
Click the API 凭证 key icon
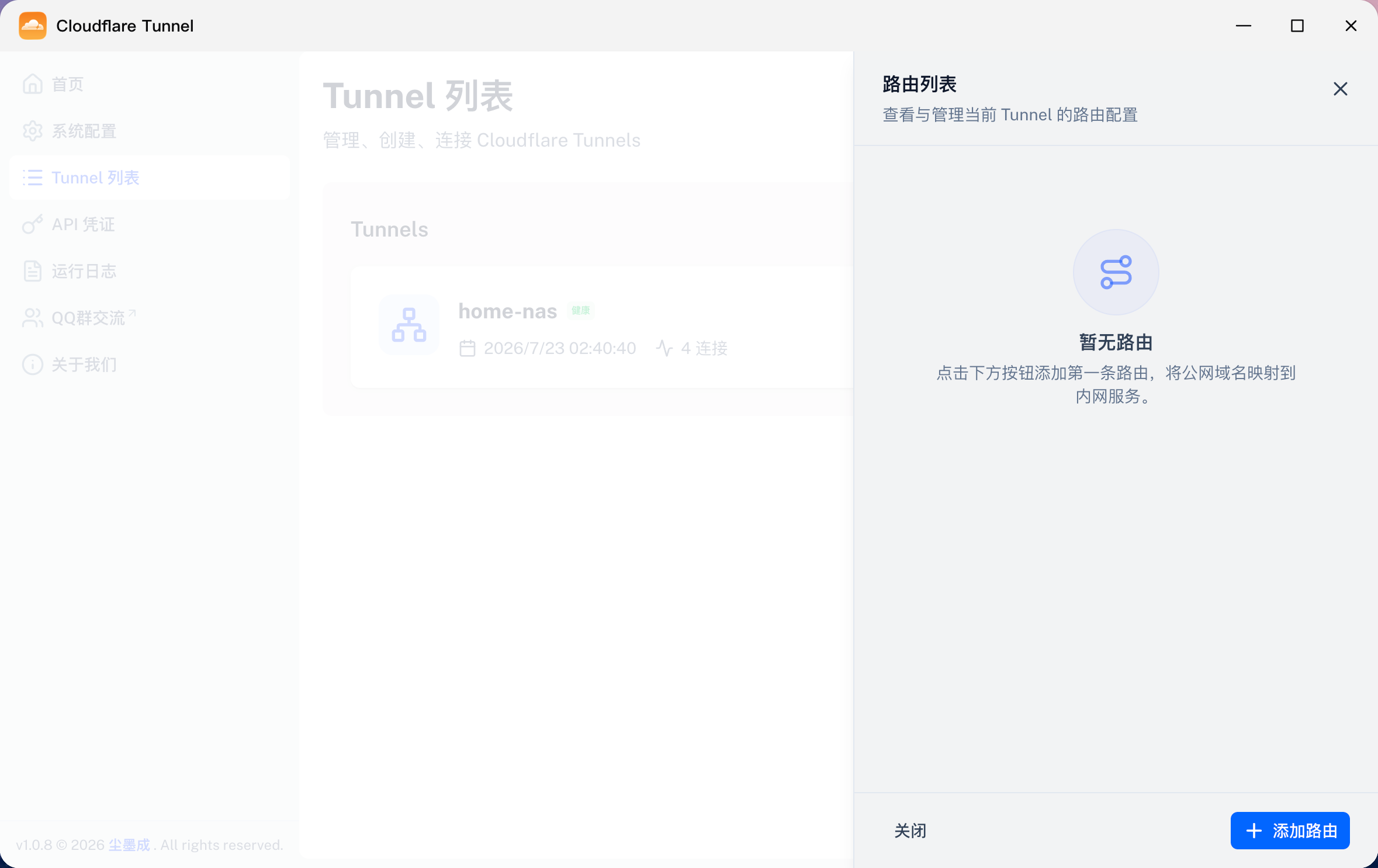point(33,224)
